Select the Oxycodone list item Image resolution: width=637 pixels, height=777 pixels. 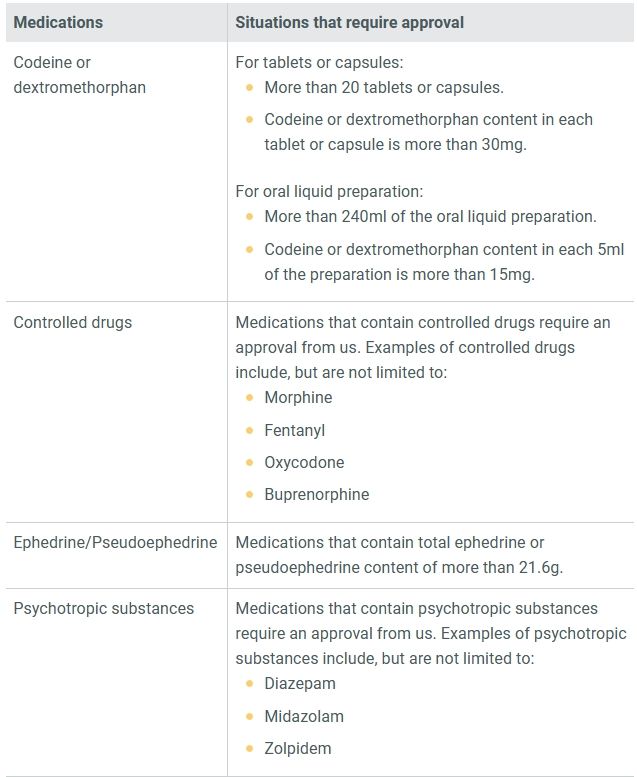click(x=304, y=462)
